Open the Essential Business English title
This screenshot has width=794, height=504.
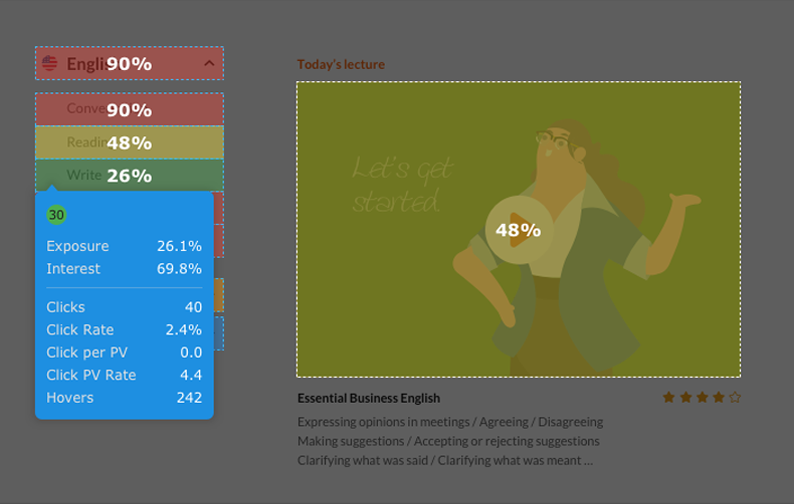369,398
